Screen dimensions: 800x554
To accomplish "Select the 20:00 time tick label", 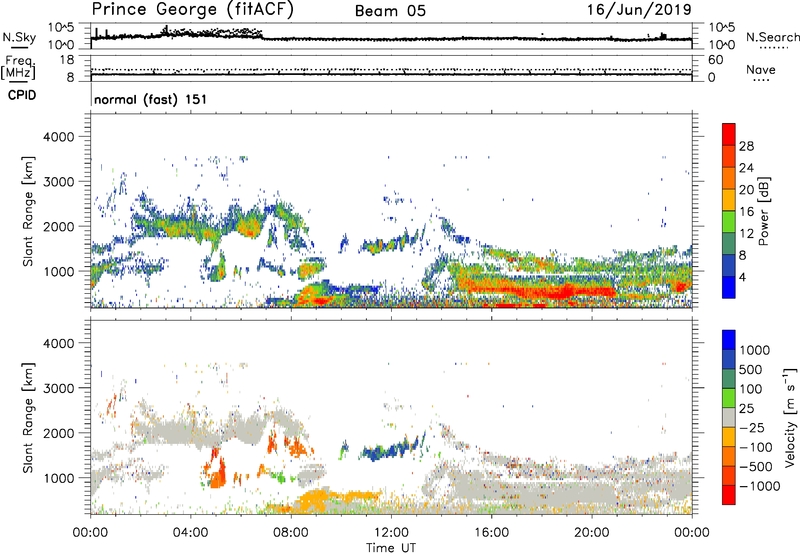I will (x=592, y=533).
